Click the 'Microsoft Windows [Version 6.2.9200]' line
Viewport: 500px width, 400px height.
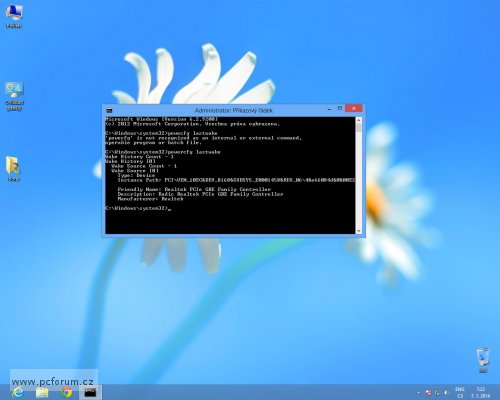162,119
